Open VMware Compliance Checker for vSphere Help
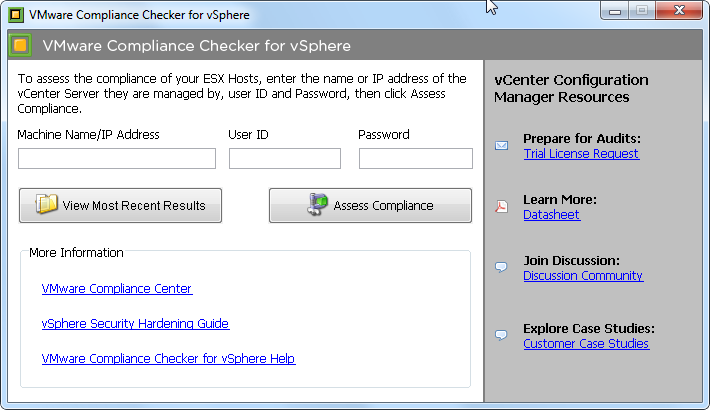This screenshot has width=710, height=410. pyautogui.click(x=168, y=358)
